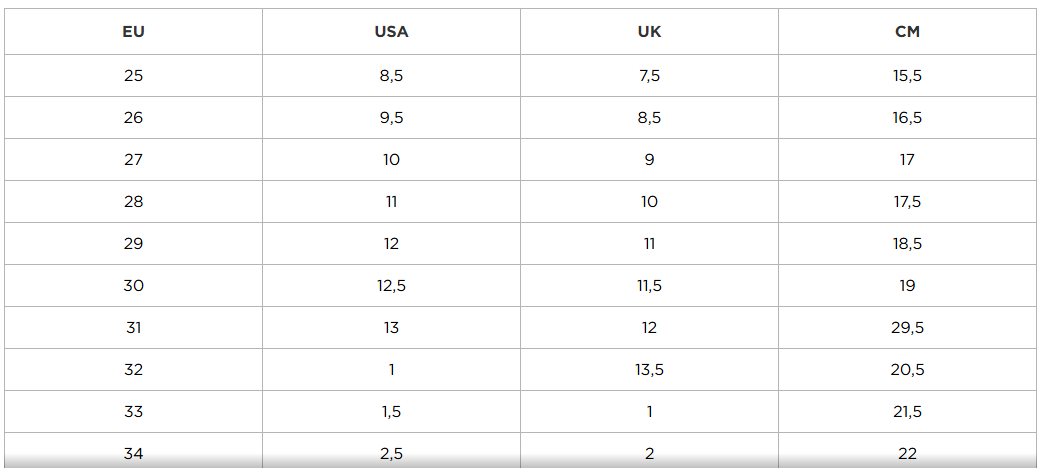Click USA size 9,5 cell

pos(391,118)
